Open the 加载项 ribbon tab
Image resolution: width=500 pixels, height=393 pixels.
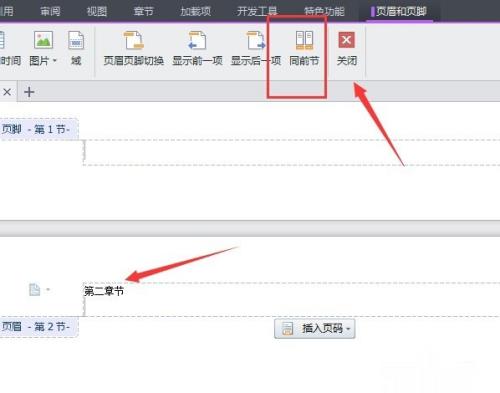[195, 11]
